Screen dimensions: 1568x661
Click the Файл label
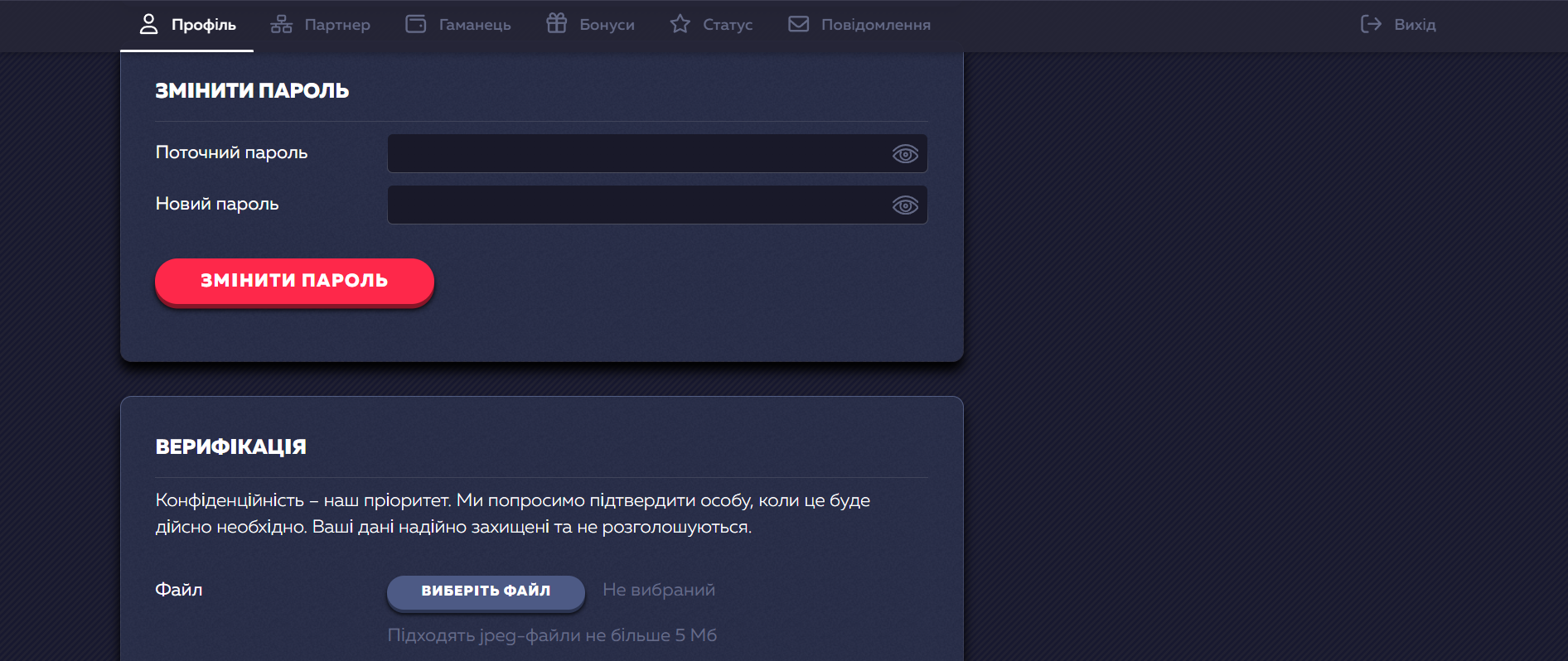click(179, 590)
